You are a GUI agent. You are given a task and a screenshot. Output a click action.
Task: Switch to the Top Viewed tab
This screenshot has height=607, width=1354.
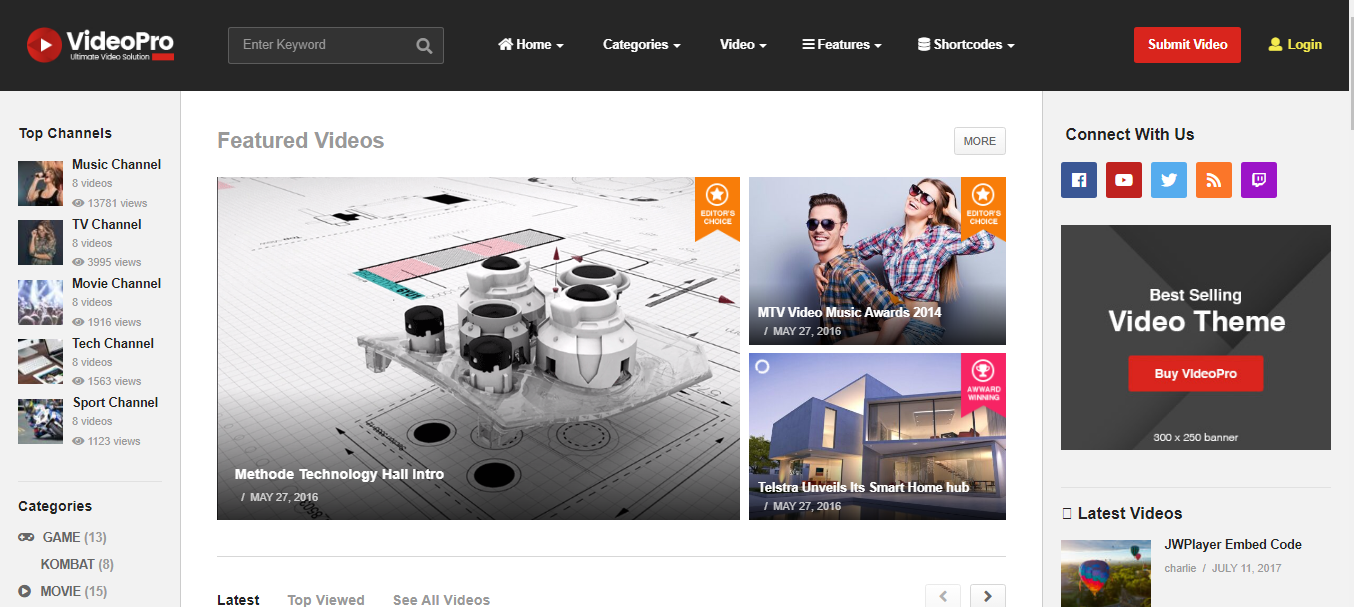pos(326,600)
